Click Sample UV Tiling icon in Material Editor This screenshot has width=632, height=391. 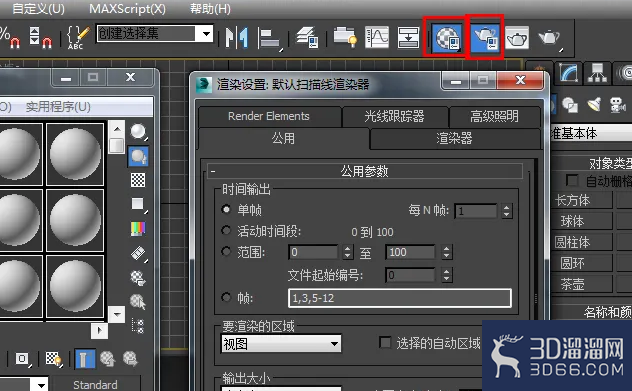tap(138, 204)
